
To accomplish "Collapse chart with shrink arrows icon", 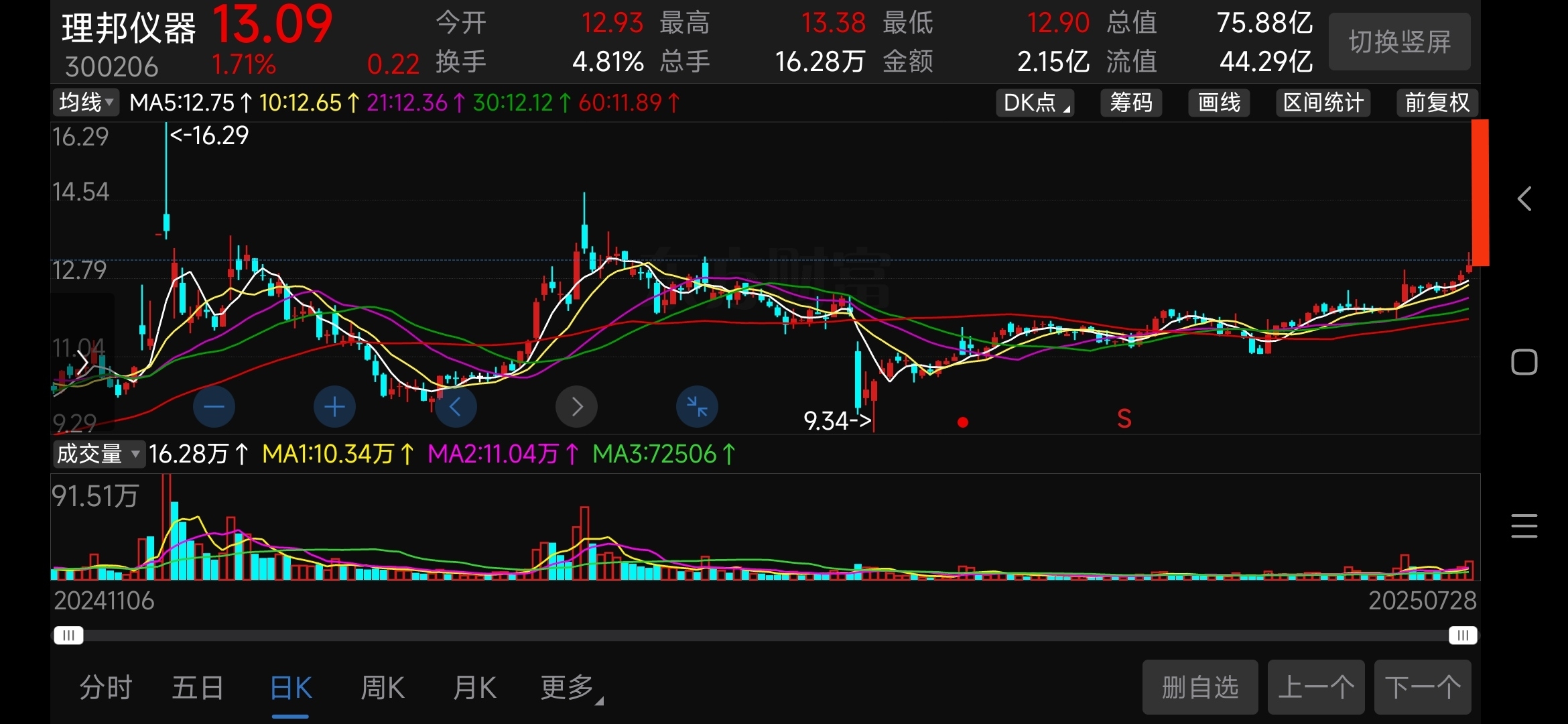I will [x=697, y=406].
